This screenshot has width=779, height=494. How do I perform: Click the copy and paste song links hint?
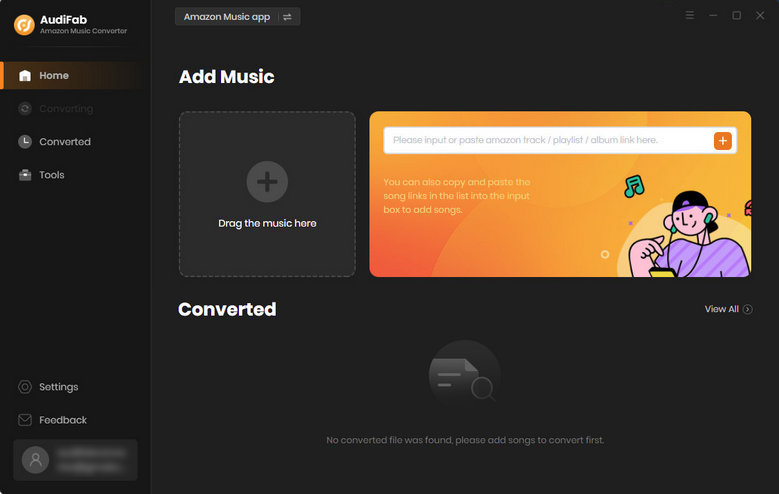(457, 196)
